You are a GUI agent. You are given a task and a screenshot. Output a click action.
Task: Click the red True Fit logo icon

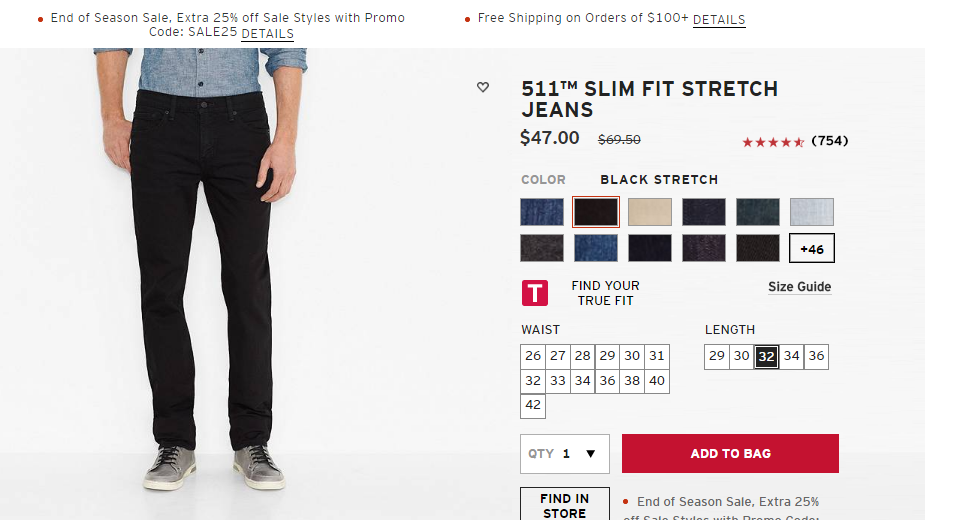tap(535, 293)
